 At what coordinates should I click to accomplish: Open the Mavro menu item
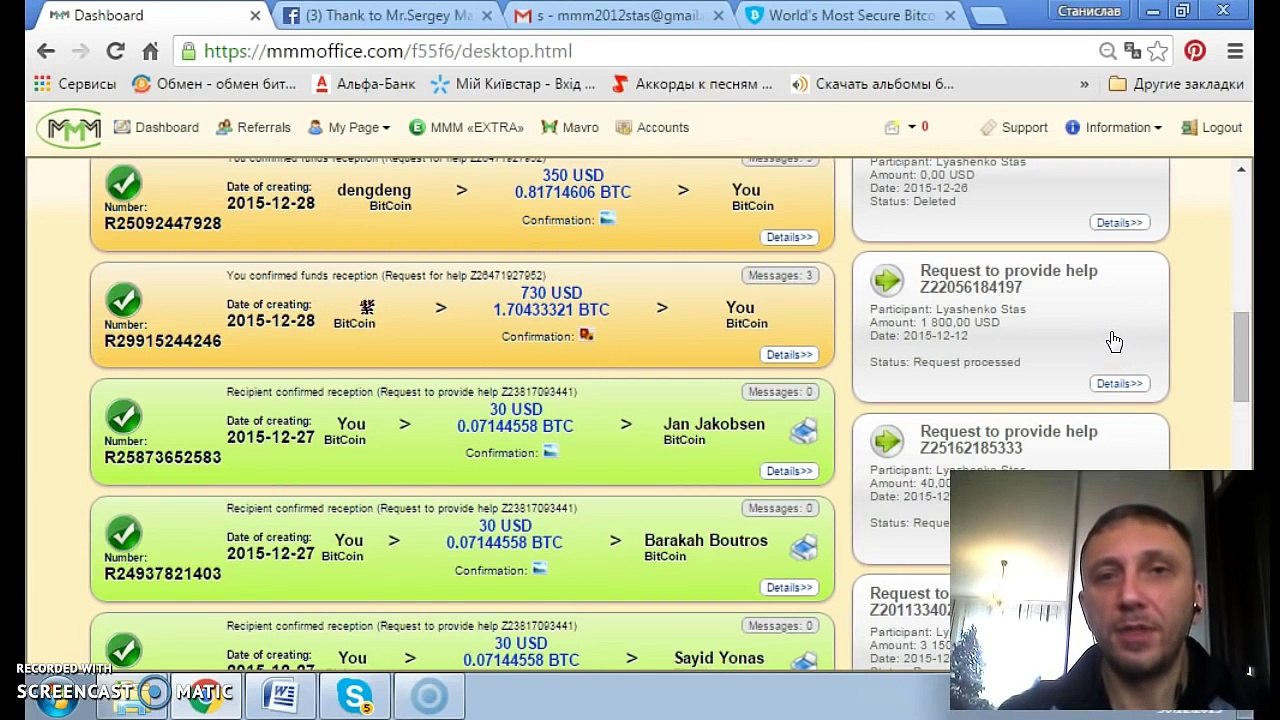coord(570,128)
